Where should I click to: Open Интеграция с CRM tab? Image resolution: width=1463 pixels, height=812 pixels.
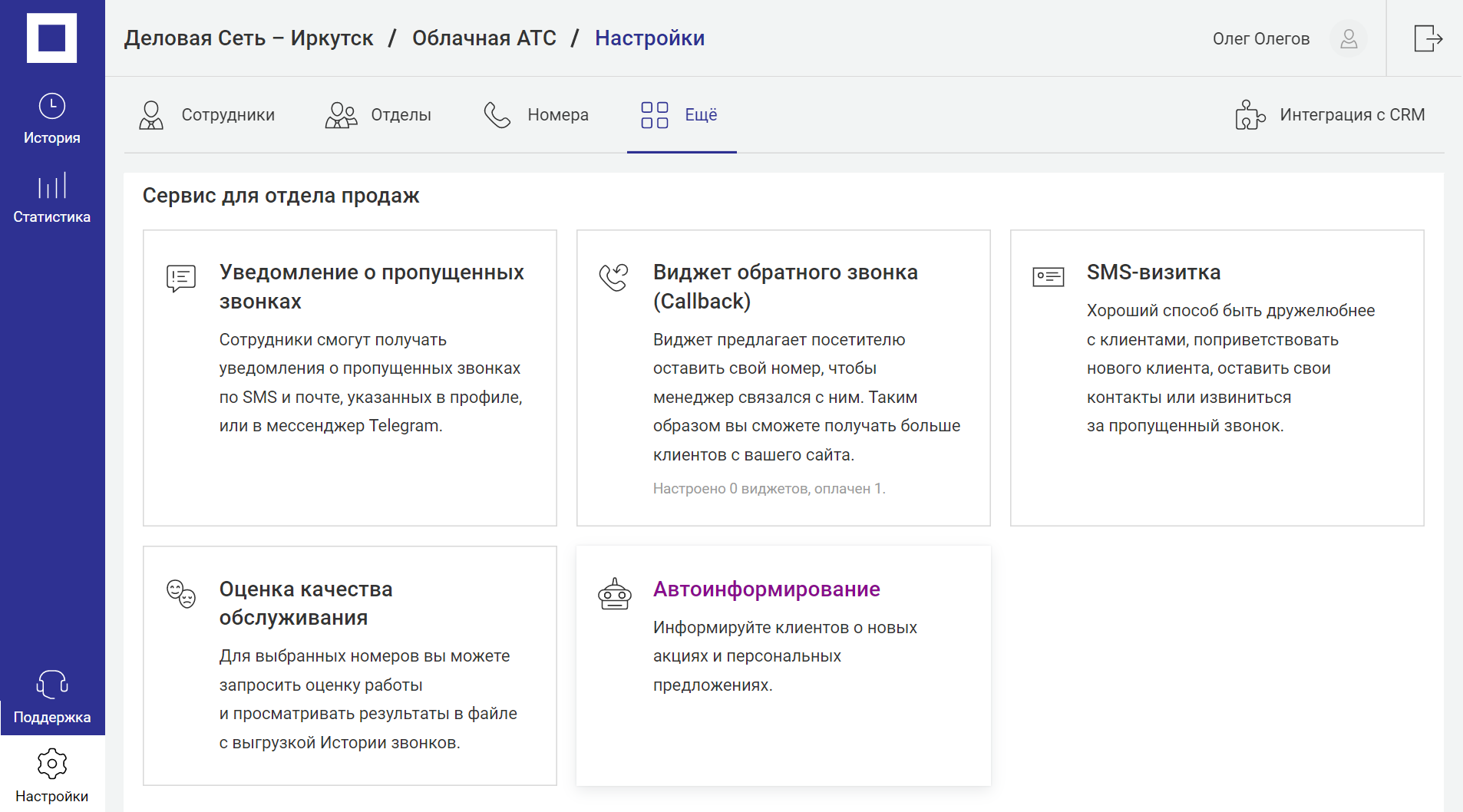click(1330, 115)
